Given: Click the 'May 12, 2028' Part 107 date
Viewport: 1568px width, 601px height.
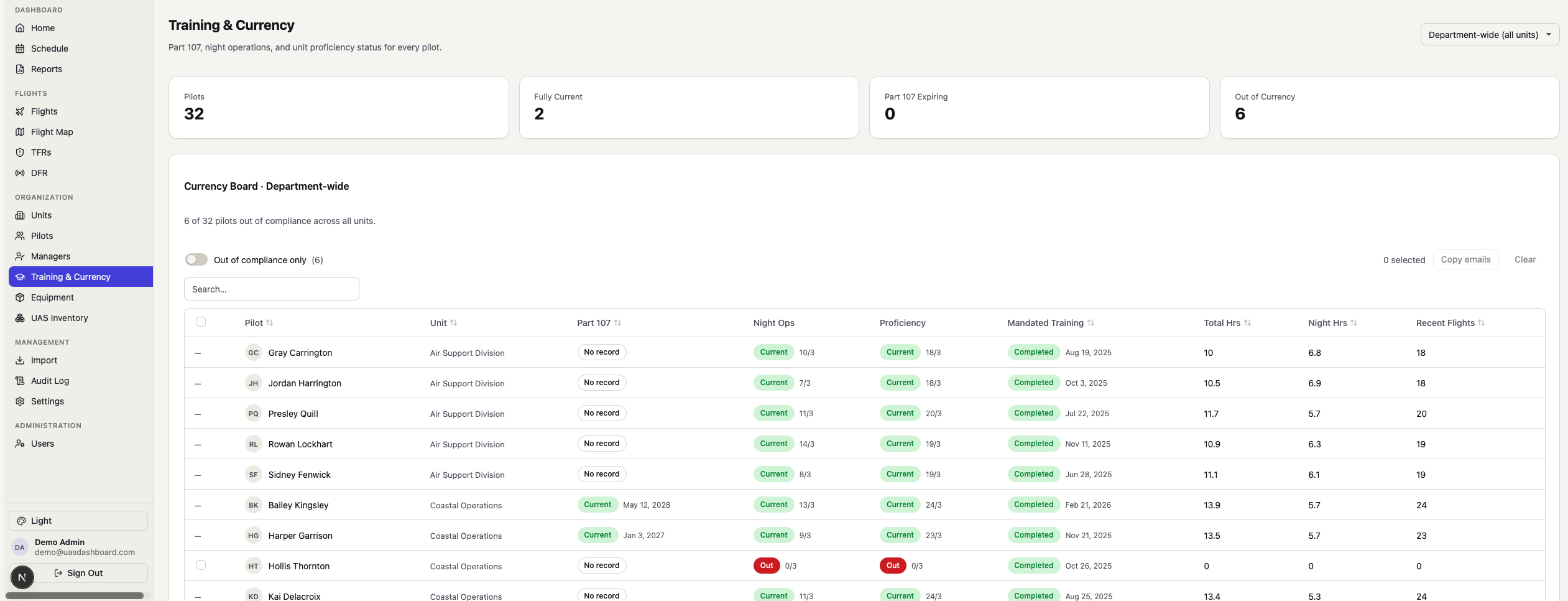Looking at the screenshot, I should [x=647, y=505].
